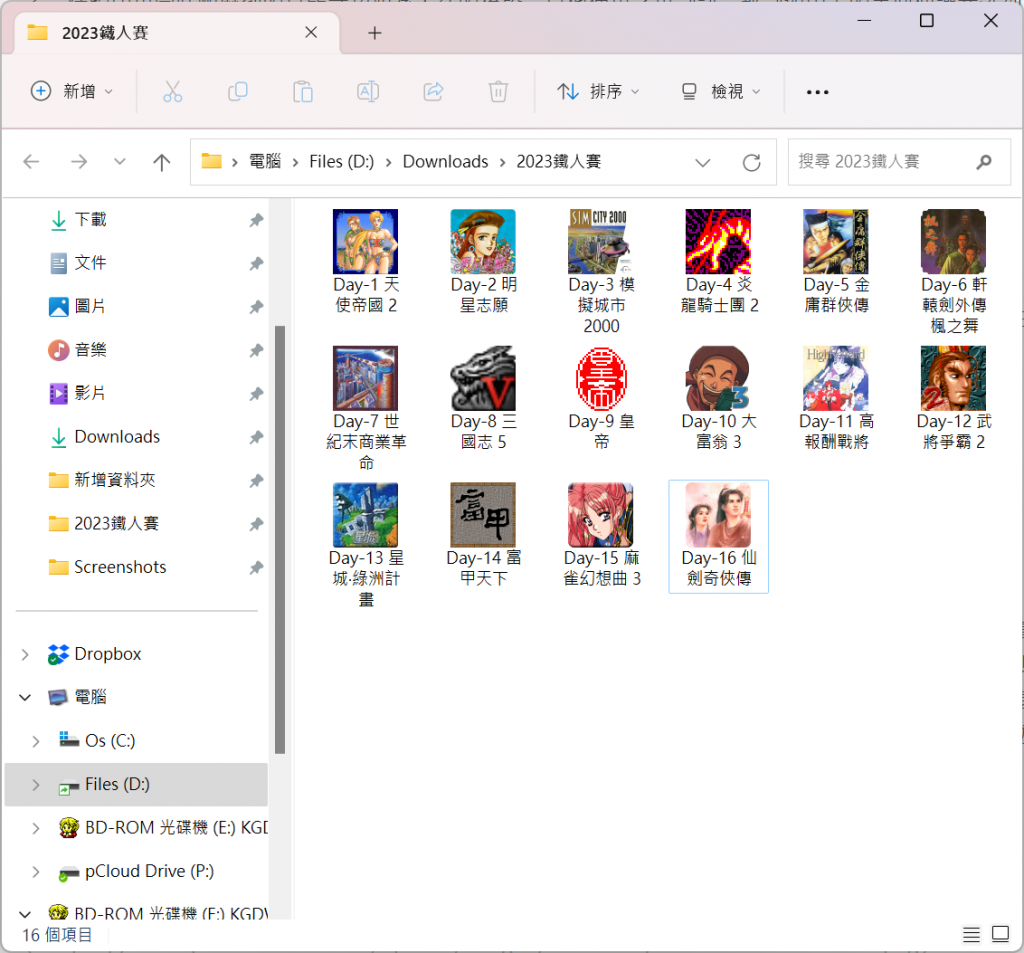
Task: Go back with the left arrow
Action: tap(31, 161)
